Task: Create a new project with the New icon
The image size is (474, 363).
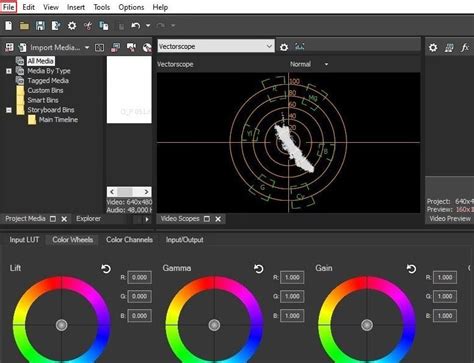Action: (x=9, y=26)
